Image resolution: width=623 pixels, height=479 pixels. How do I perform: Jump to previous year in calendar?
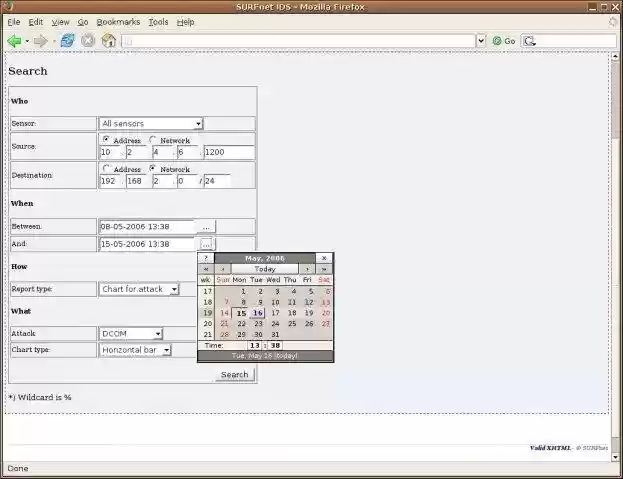coord(206,269)
